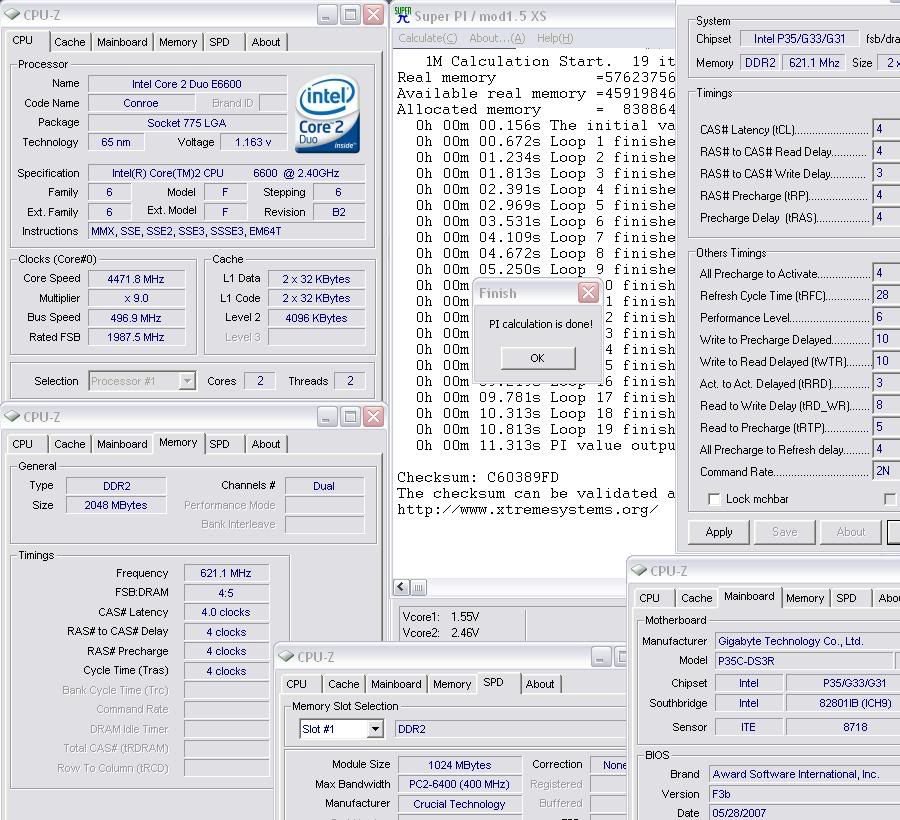Switch to Cache tab in CPU-Z processor window
Viewport: 900px width, 820px height.
coord(69,42)
